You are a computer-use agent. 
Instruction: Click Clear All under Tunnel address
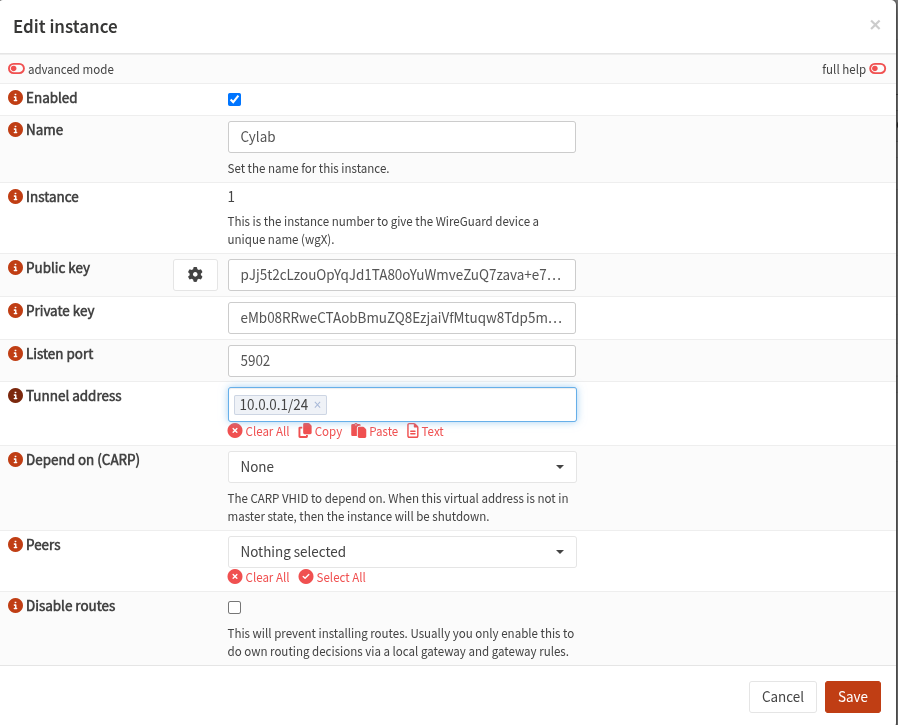pos(258,432)
